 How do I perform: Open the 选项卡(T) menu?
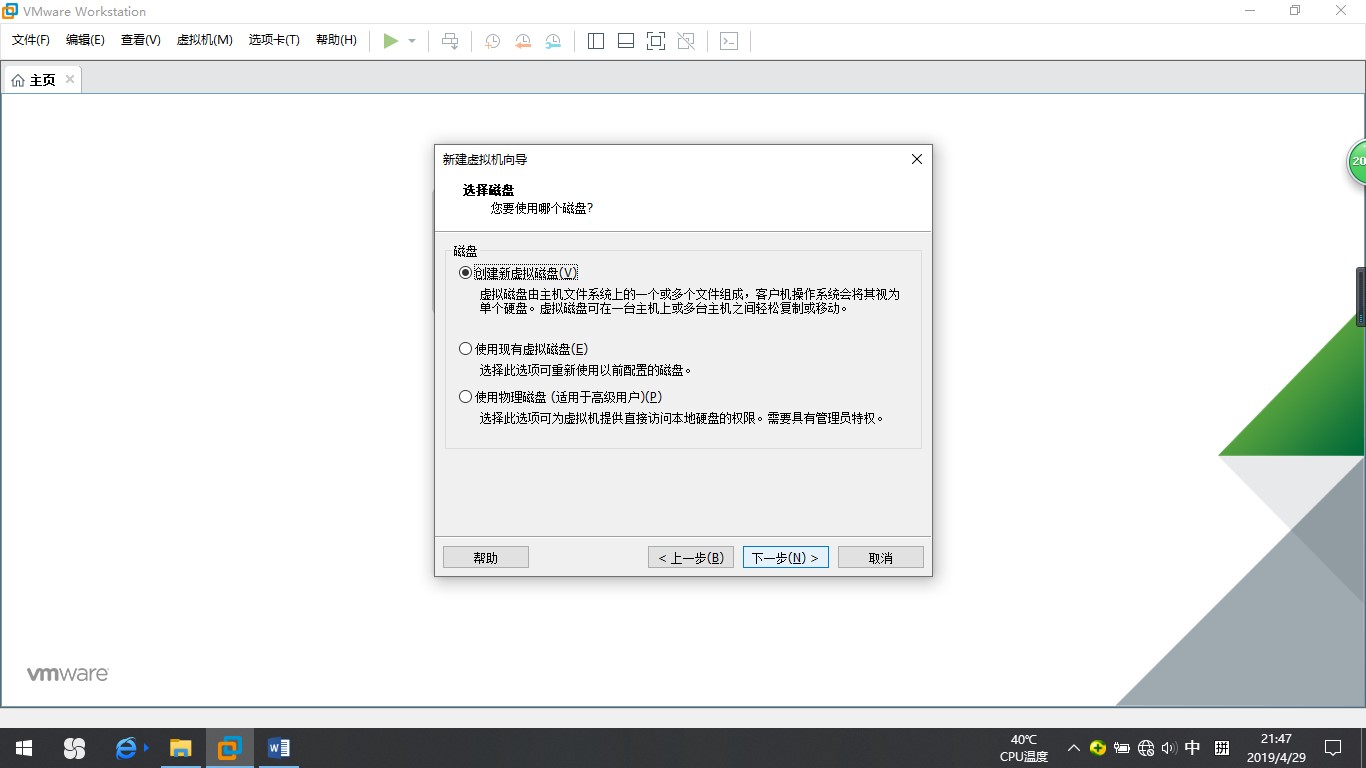(x=274, y=40)
